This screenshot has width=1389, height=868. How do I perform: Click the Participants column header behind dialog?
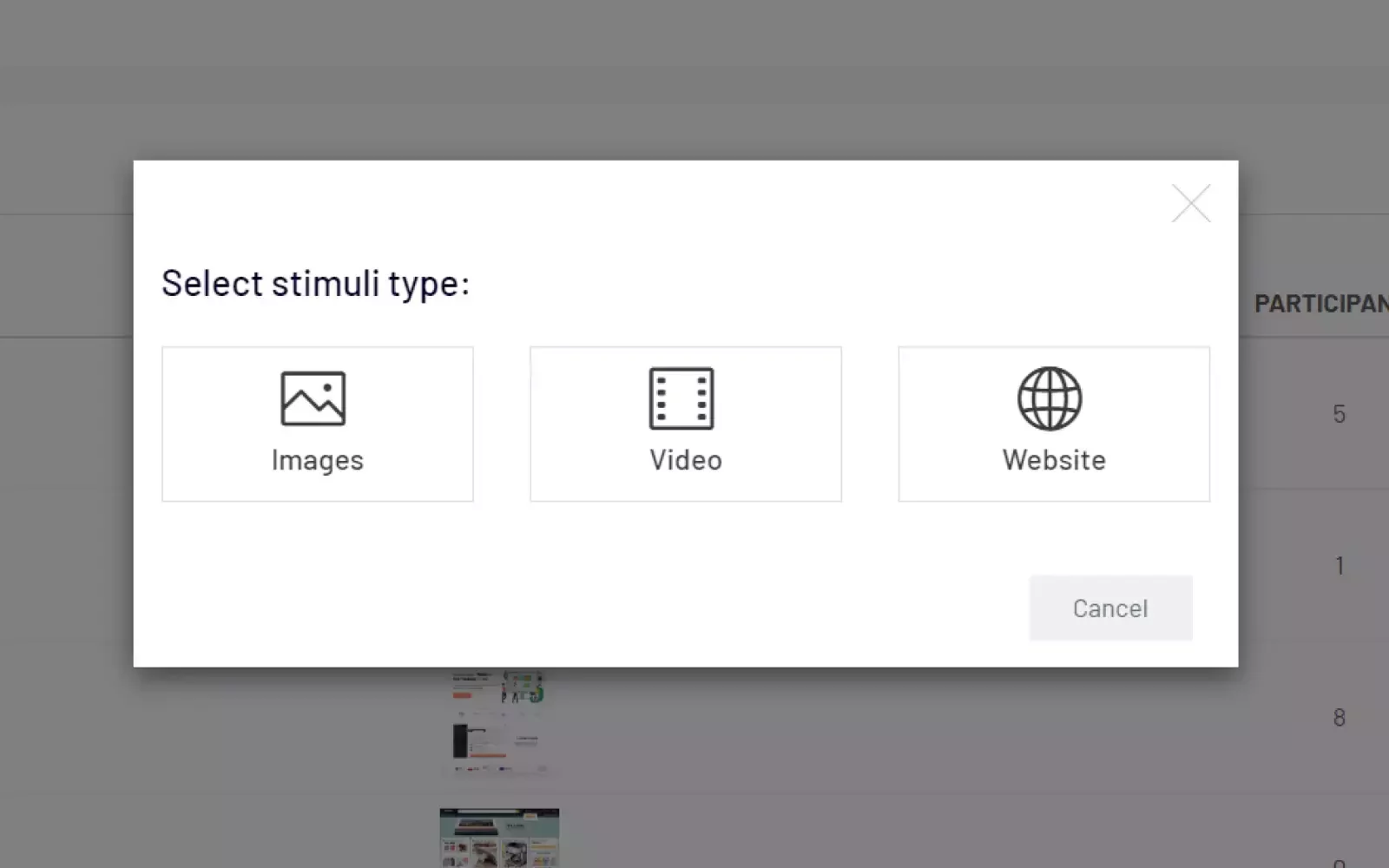(x=1320, y=304)
